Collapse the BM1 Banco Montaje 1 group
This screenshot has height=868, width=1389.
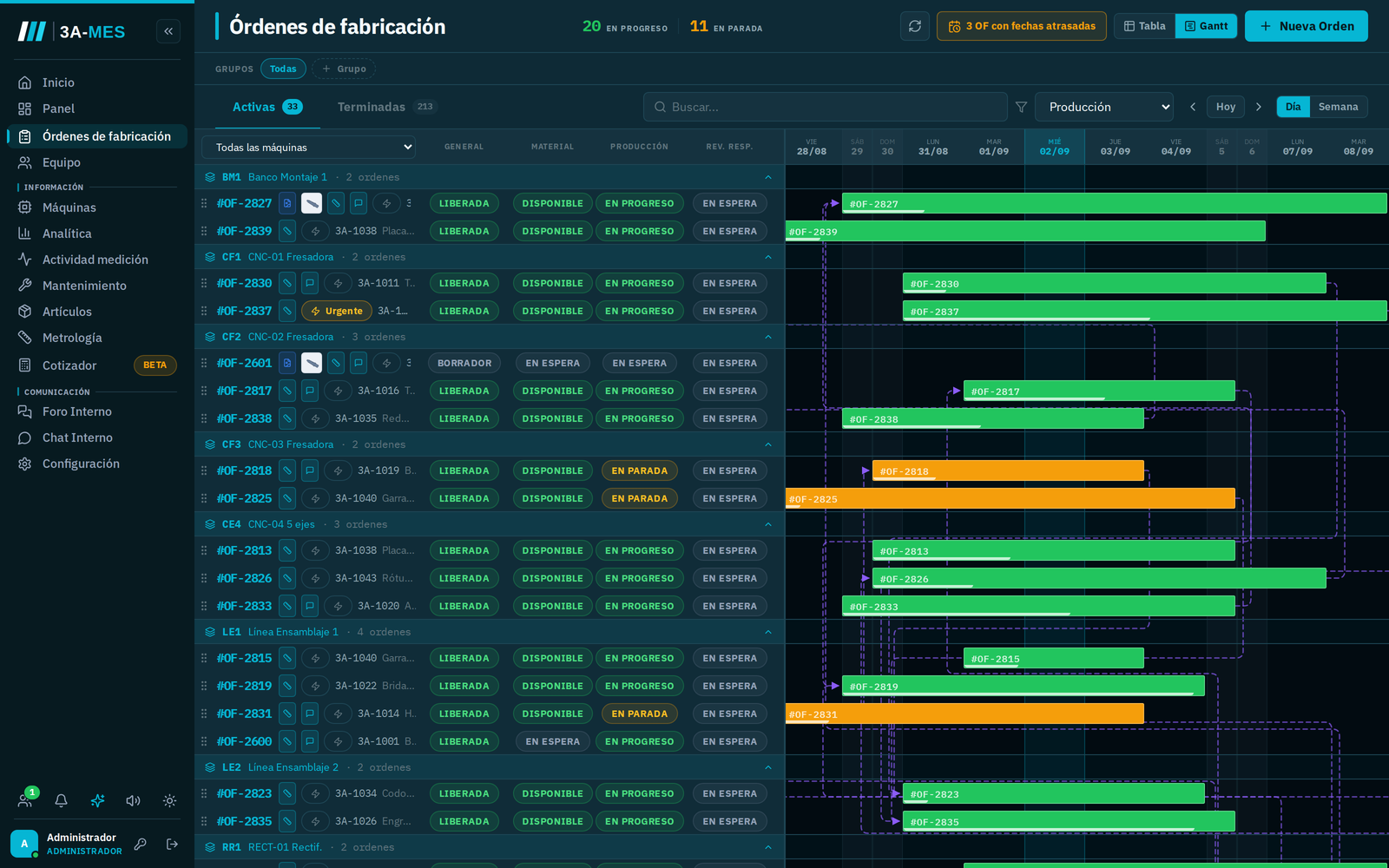767,177
